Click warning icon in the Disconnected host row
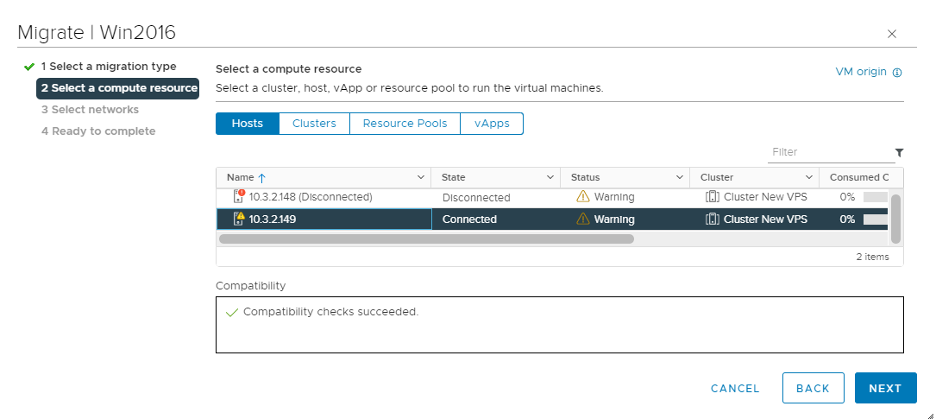936x420 pixels. 583,197
